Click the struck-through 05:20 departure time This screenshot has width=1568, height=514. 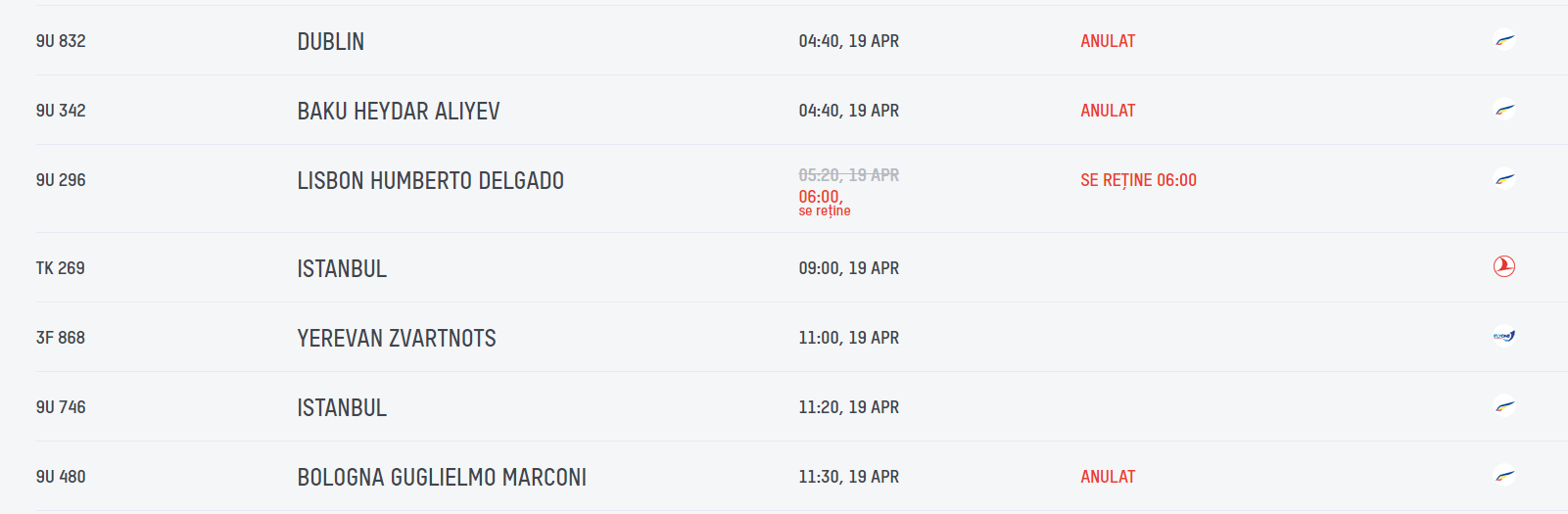tap(848, 175)
